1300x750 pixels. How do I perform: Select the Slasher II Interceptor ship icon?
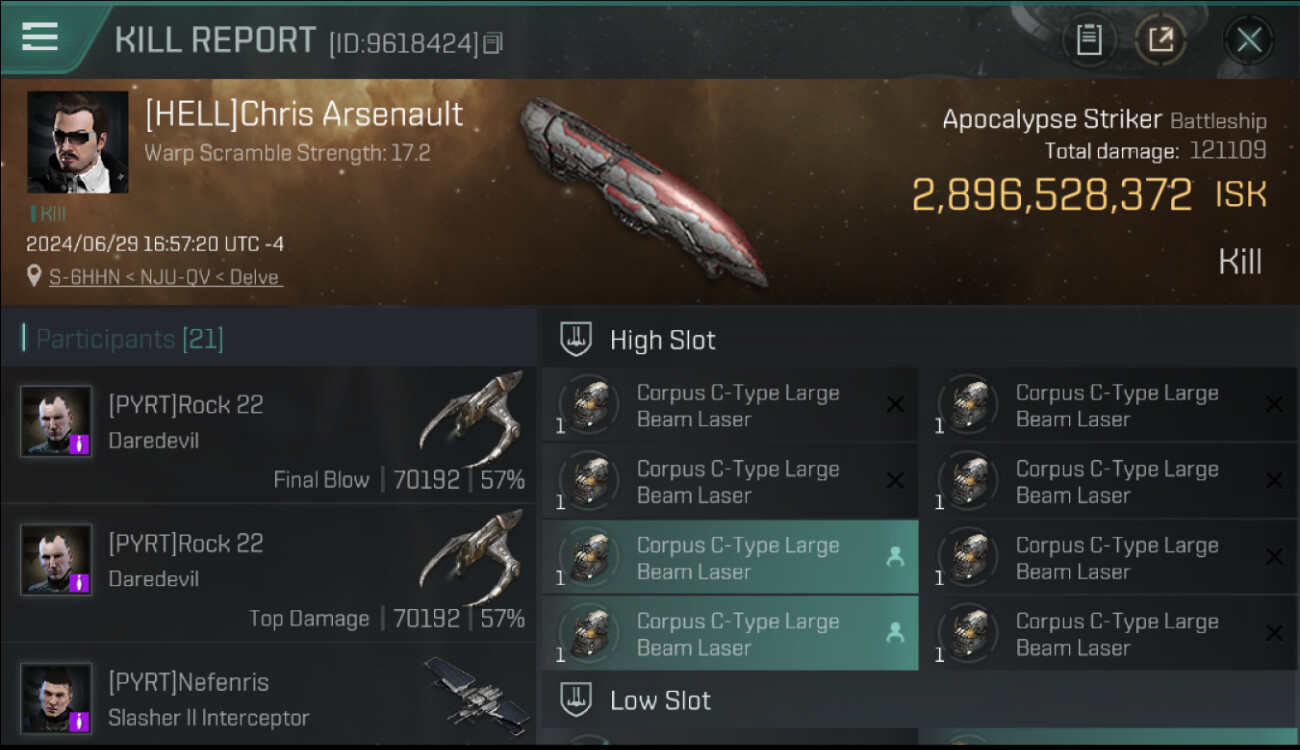(475, 690)
